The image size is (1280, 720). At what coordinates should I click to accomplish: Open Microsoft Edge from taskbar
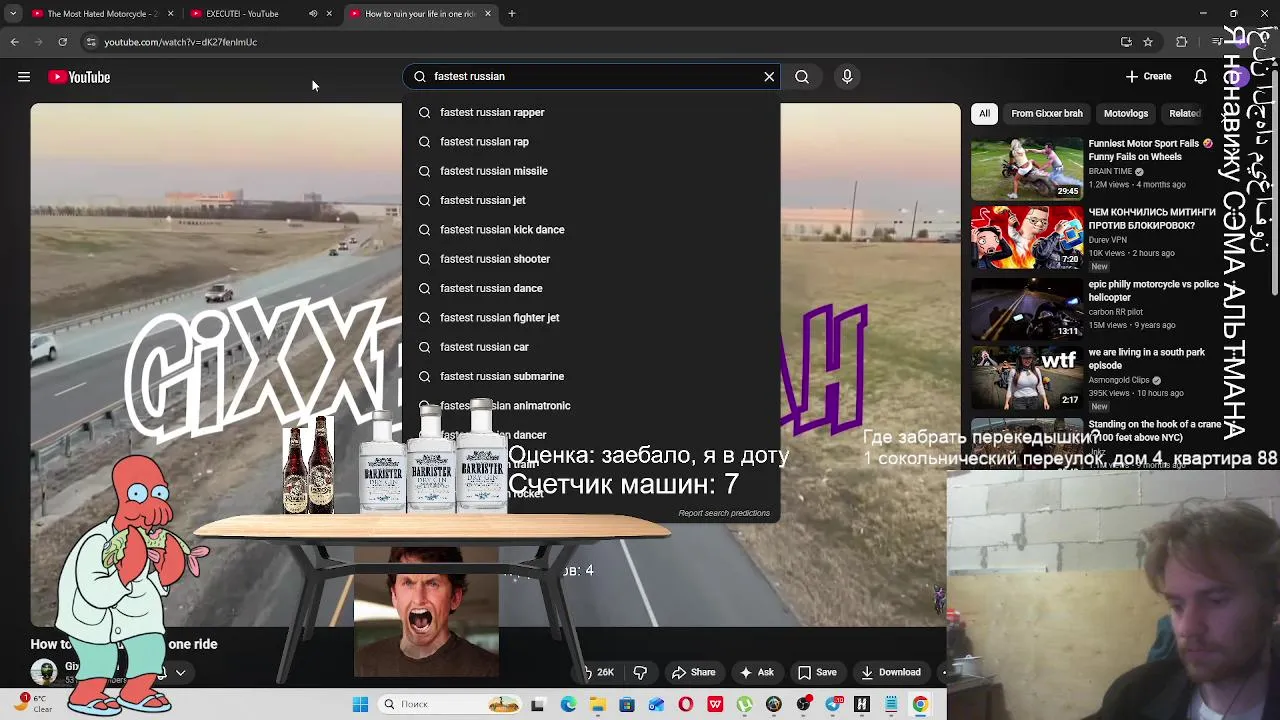pyautogui.click(x=568, y=704)
